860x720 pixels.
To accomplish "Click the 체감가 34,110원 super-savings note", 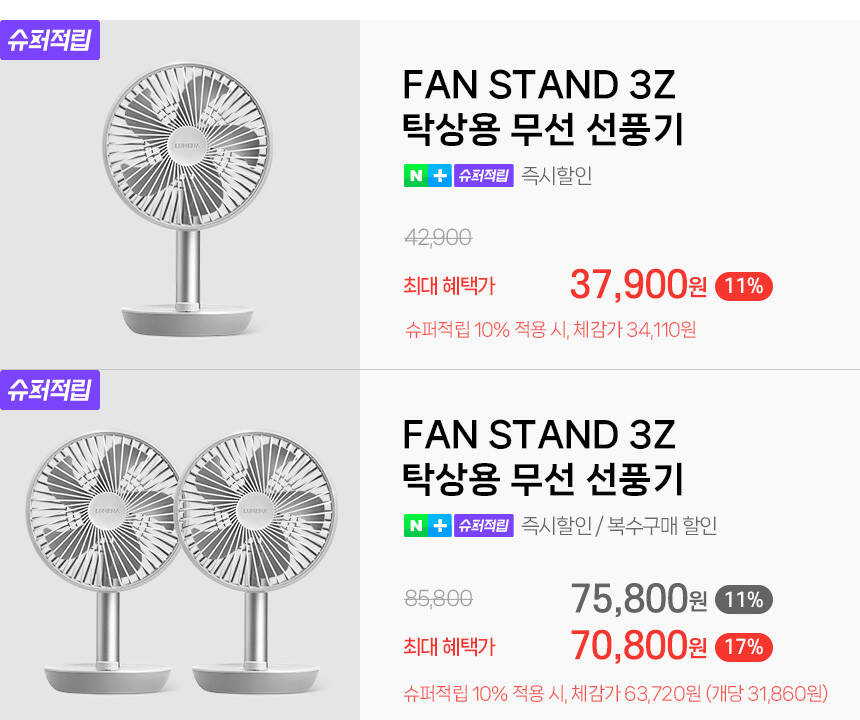I will (x=550, y=329).
